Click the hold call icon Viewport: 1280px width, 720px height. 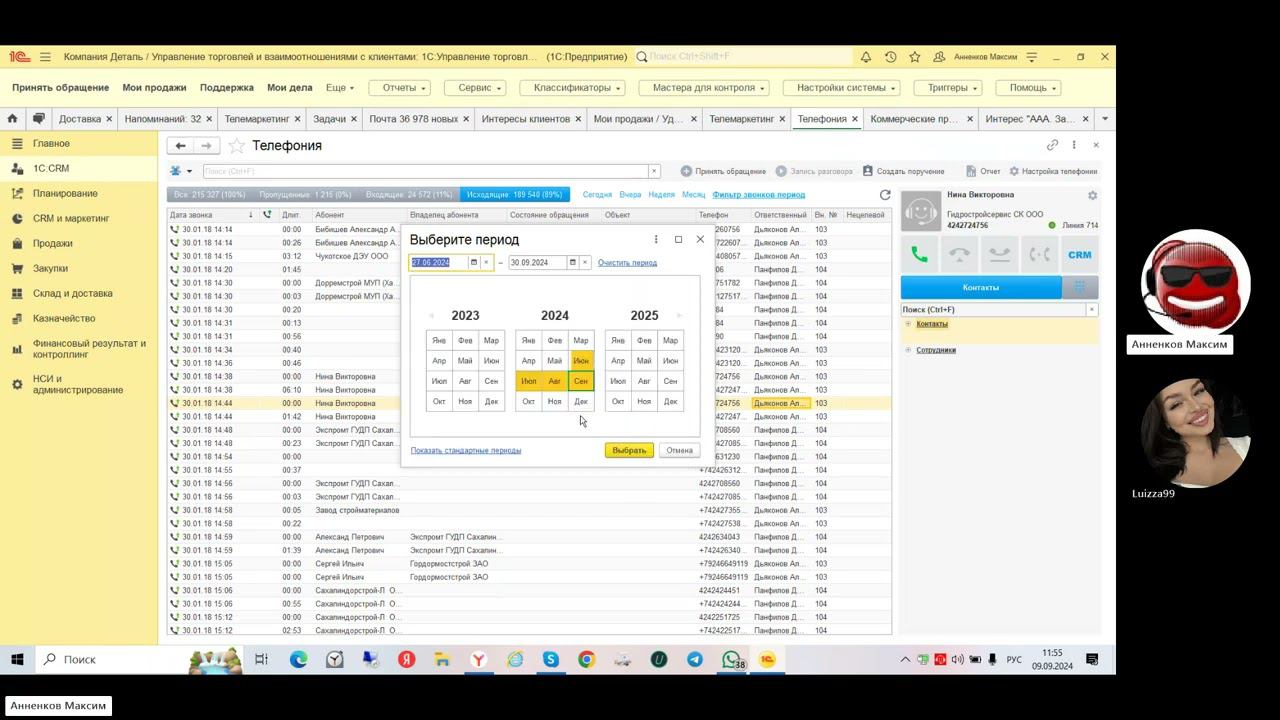(1000, 255)
